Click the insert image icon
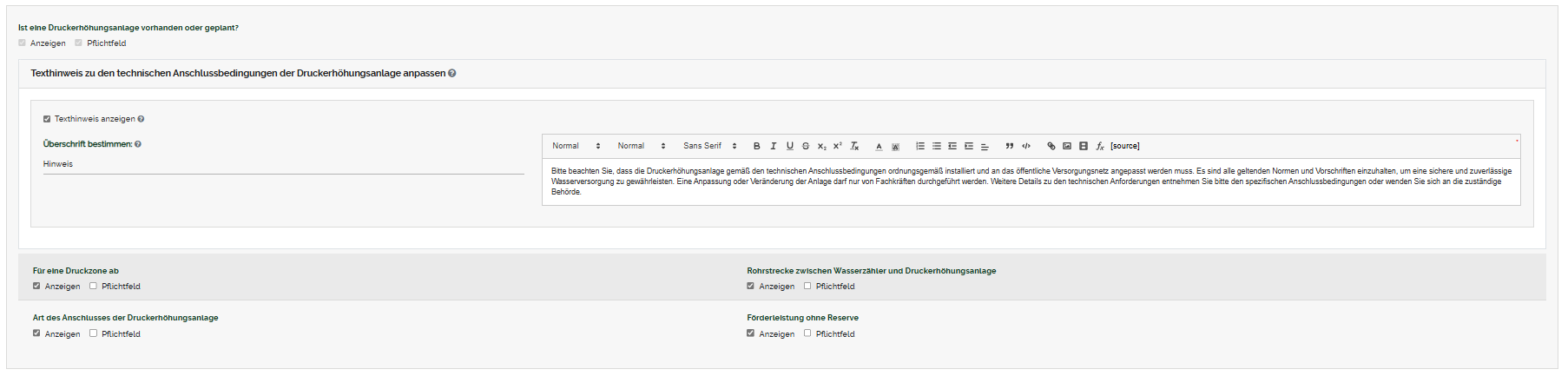The image size is (1568, 376). coord(1067,146)
